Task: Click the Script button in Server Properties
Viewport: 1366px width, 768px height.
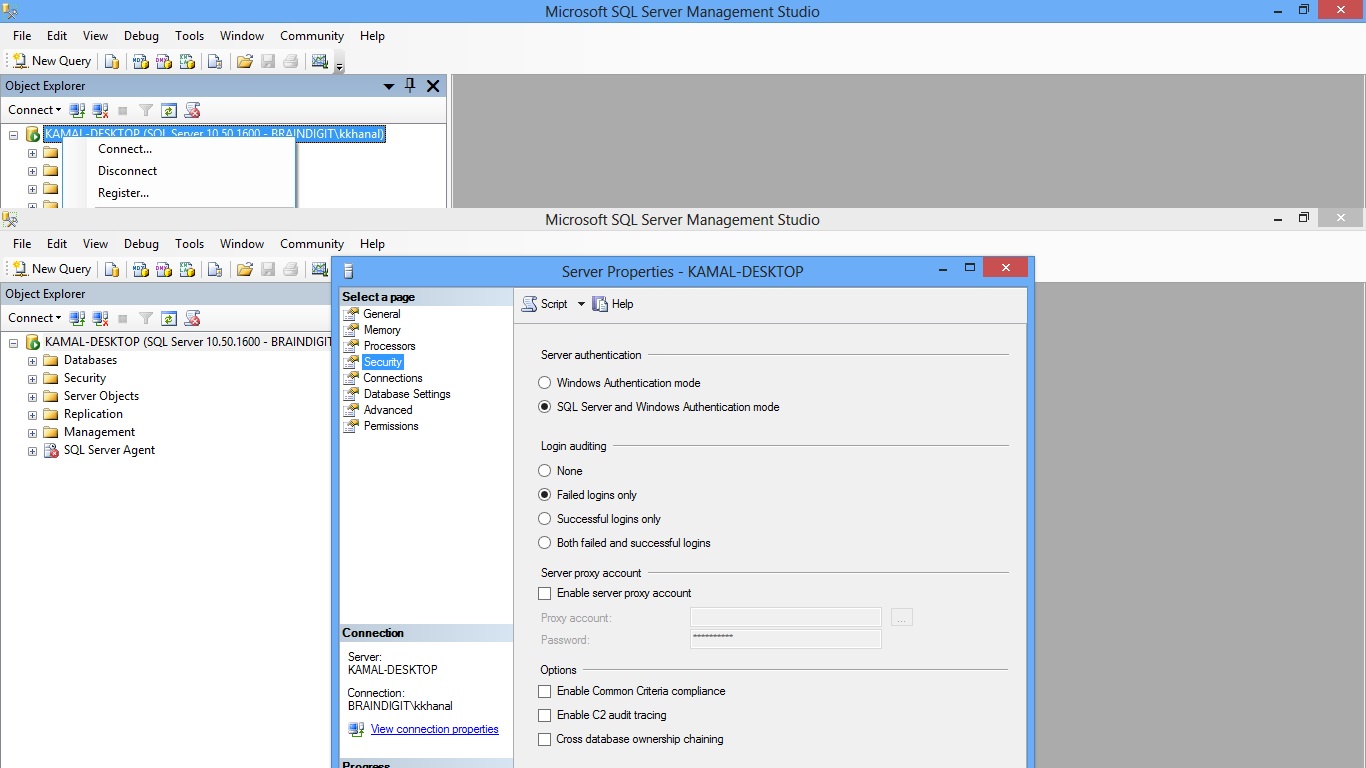Action: [x=545, y=304]
